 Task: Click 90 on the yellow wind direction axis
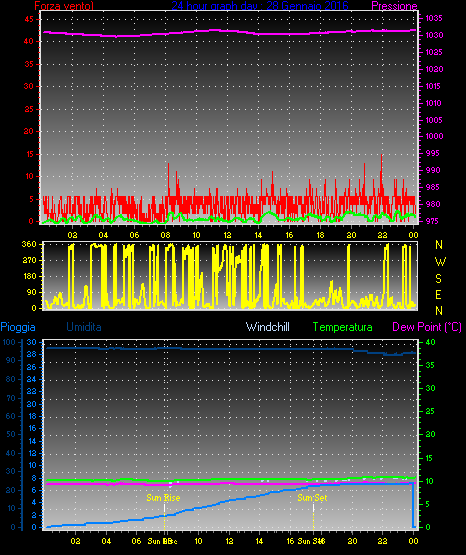click(31, 292)
